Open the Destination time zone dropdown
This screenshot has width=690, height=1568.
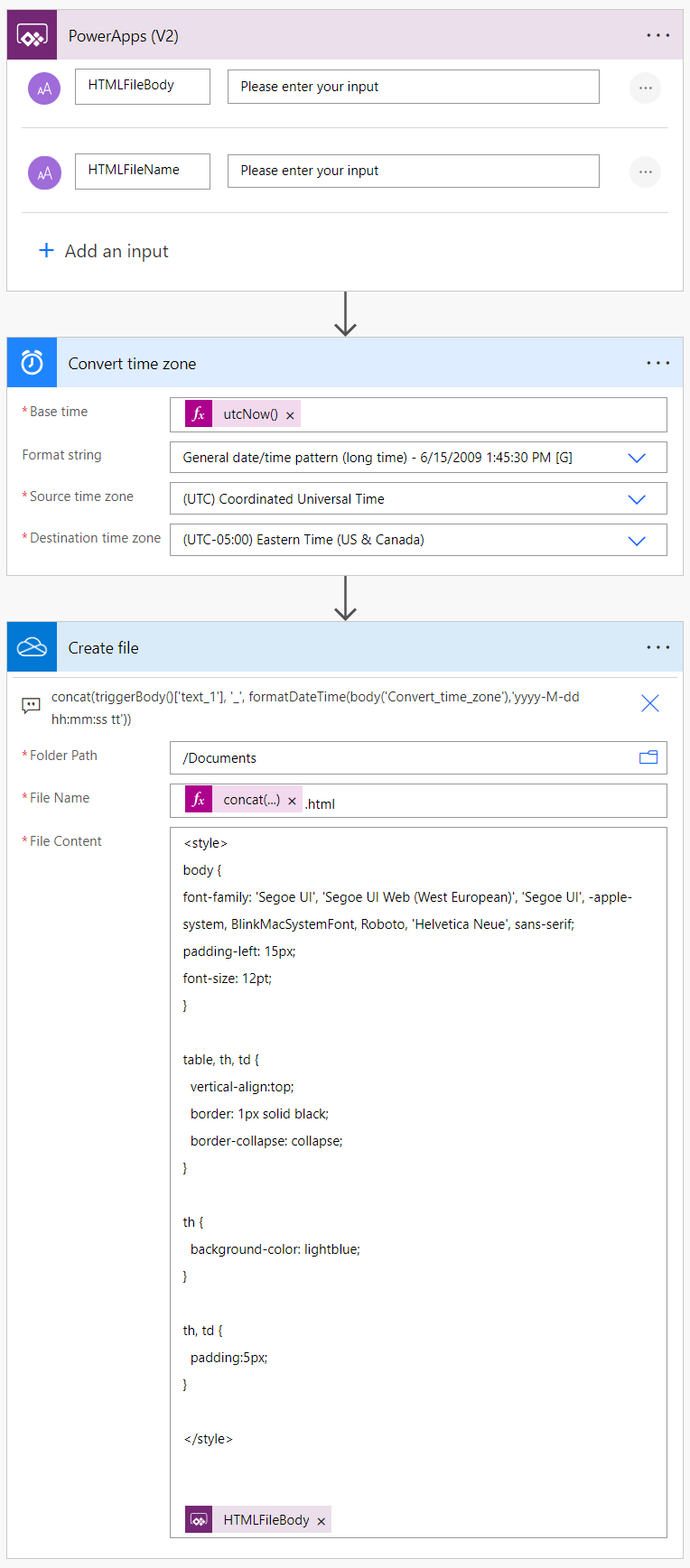637,540
